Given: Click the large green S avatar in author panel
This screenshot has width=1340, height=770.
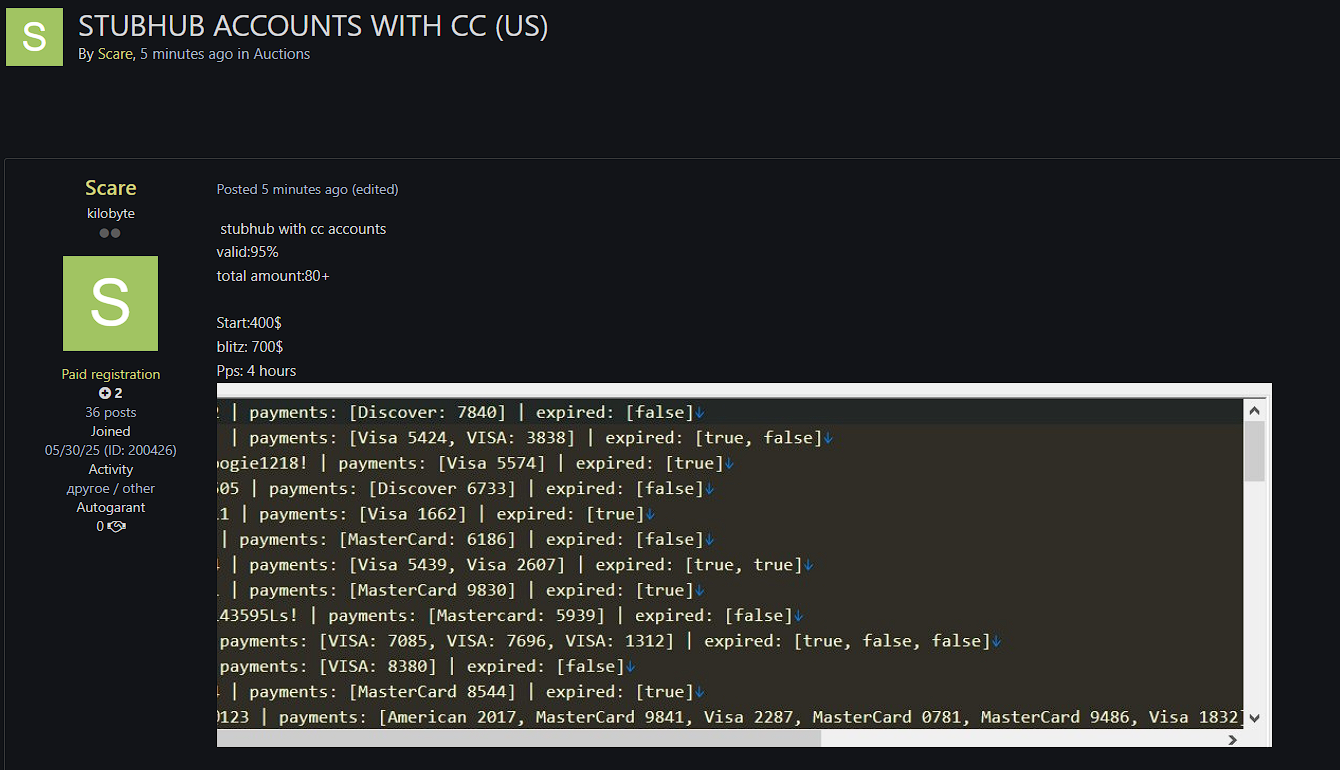Looking at the screenshot, I should [110, 303].
